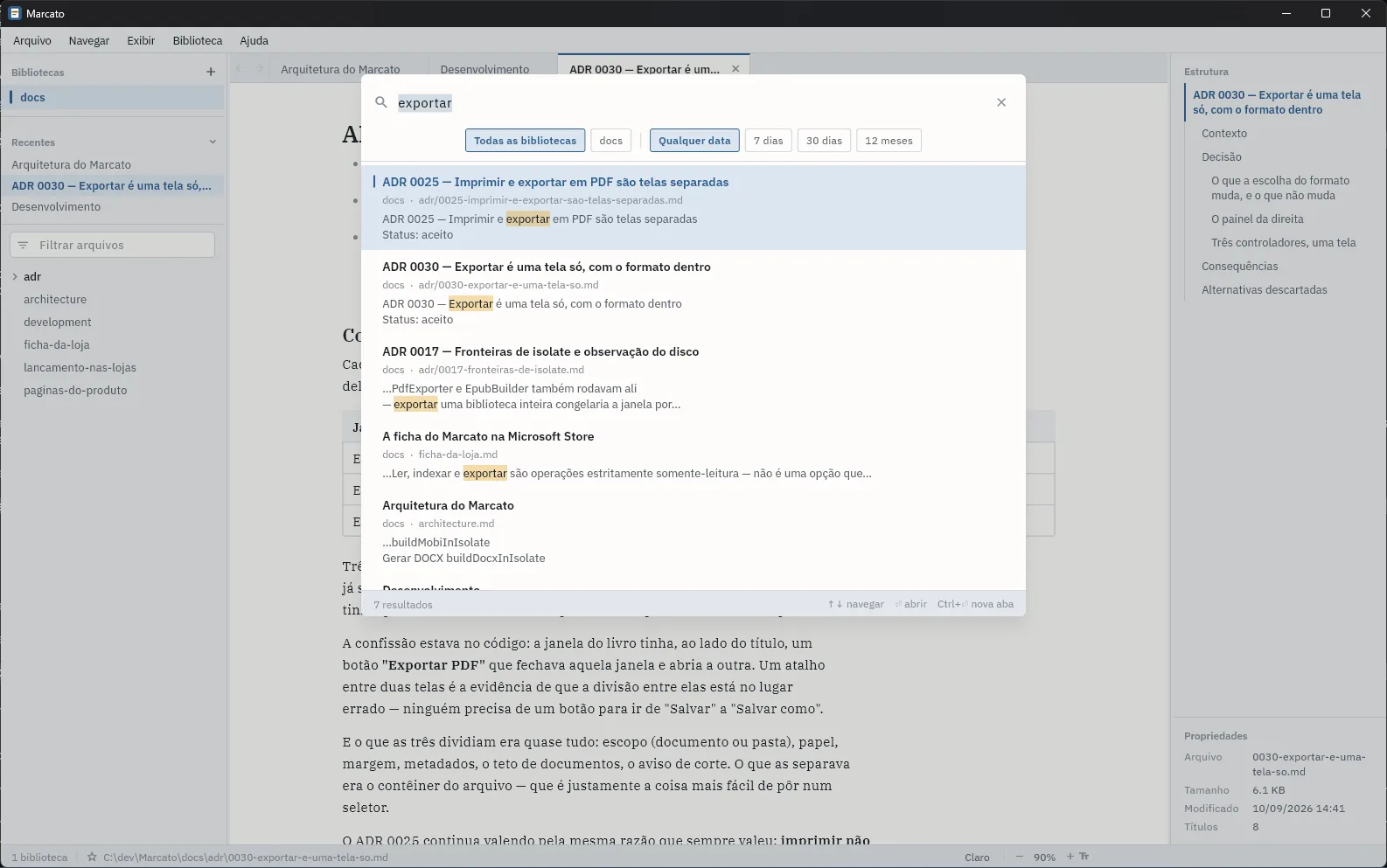Limit results to 12 meses
Image resolution: width=1387 pixels, height=868 pixels.
tap(889, 141)
